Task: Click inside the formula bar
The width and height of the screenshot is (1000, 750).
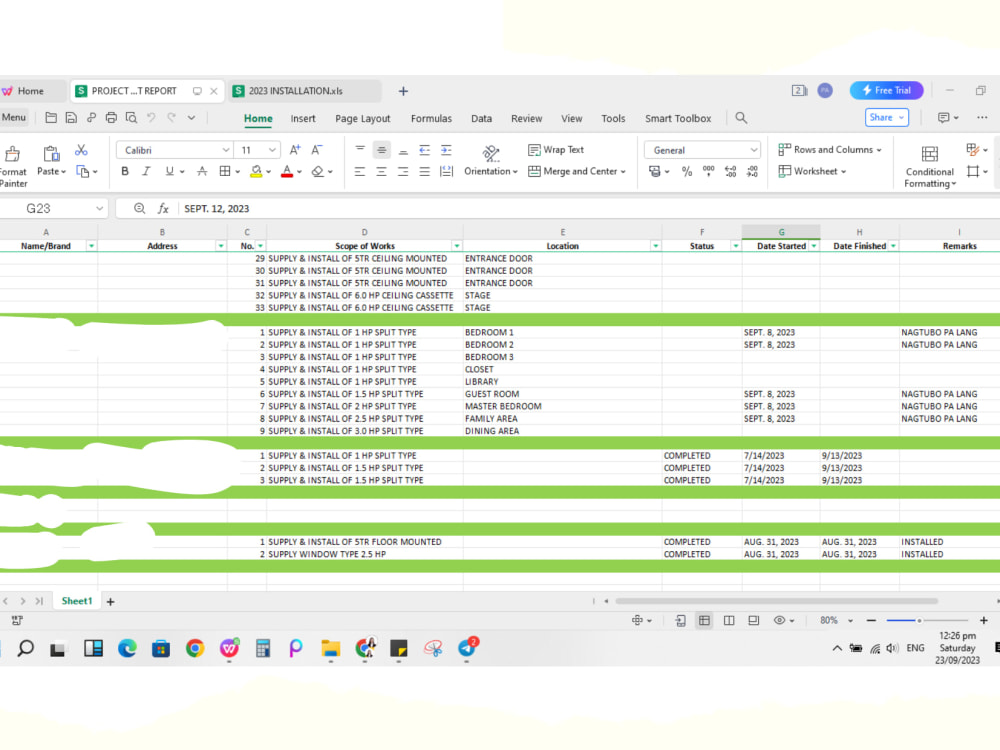Action: click(x=400, y=208)
